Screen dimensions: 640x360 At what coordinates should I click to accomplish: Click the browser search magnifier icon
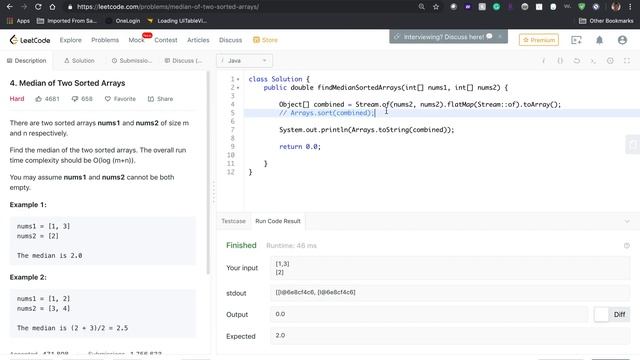[422, 7]
